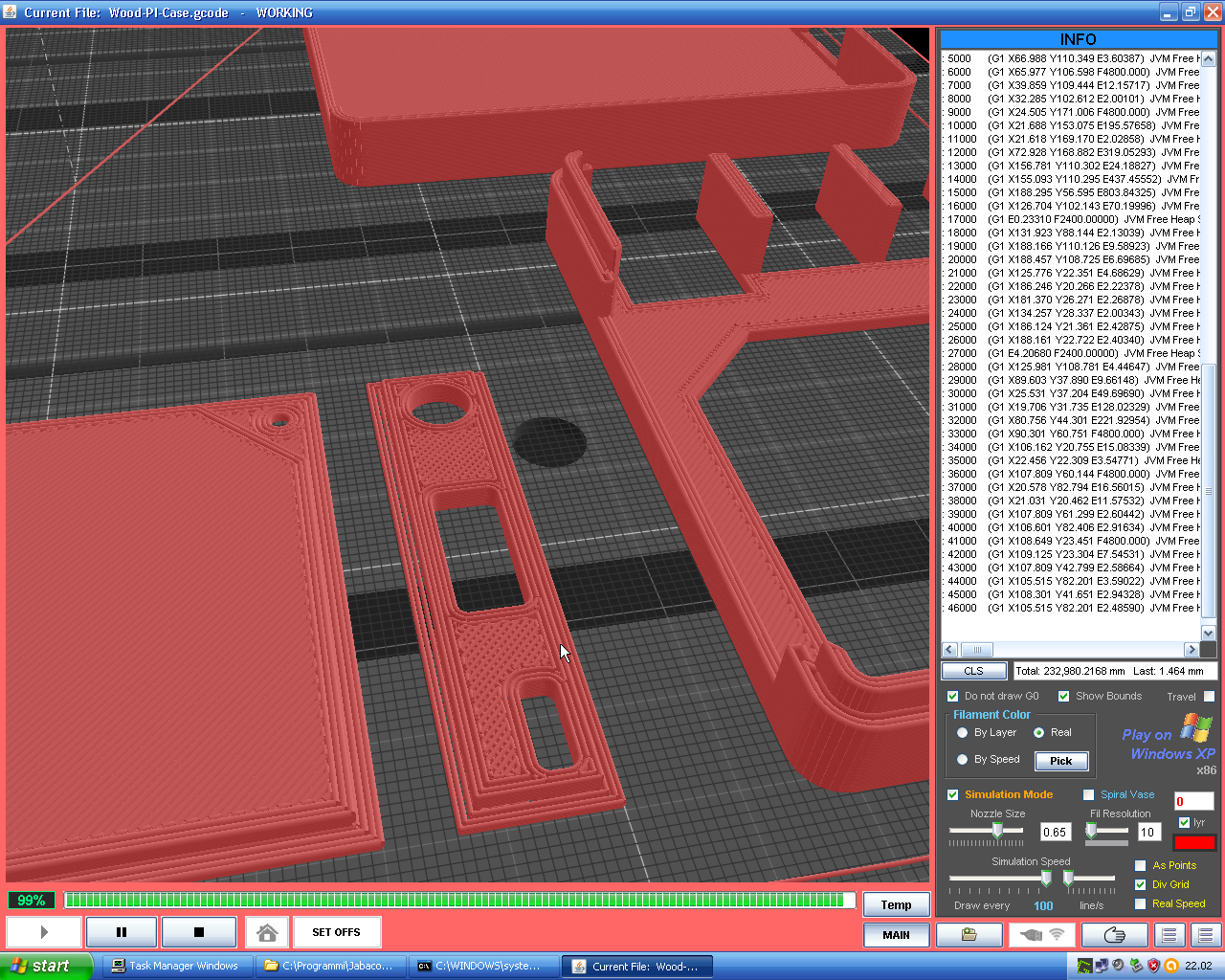
Task: Pause the G-code simulation
Action: 122,932
